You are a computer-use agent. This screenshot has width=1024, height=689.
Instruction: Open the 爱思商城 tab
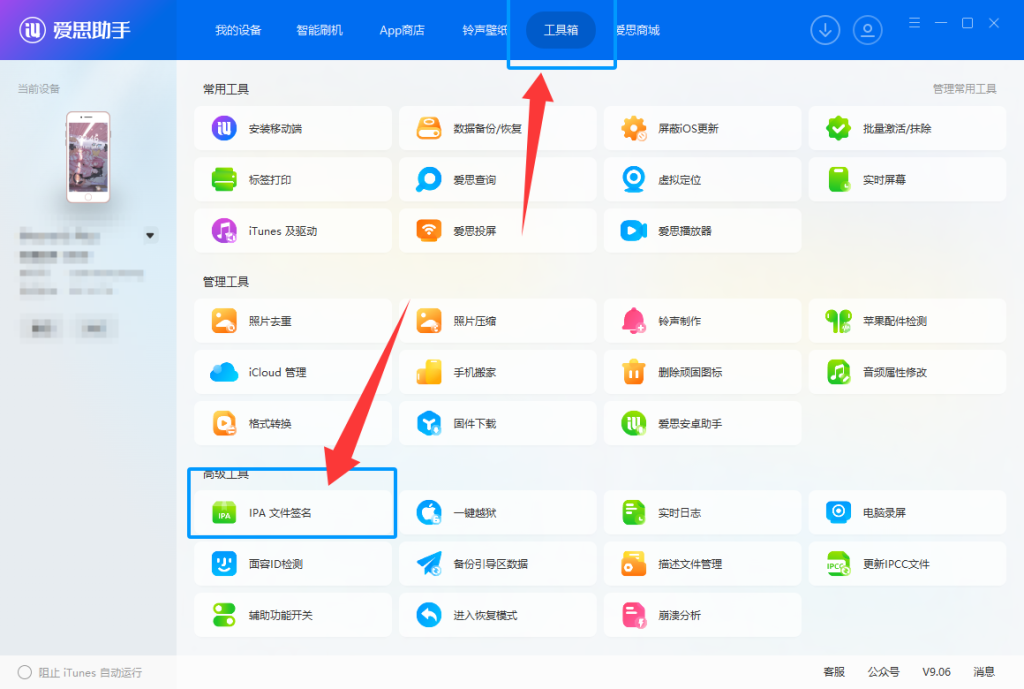[638, 30]
